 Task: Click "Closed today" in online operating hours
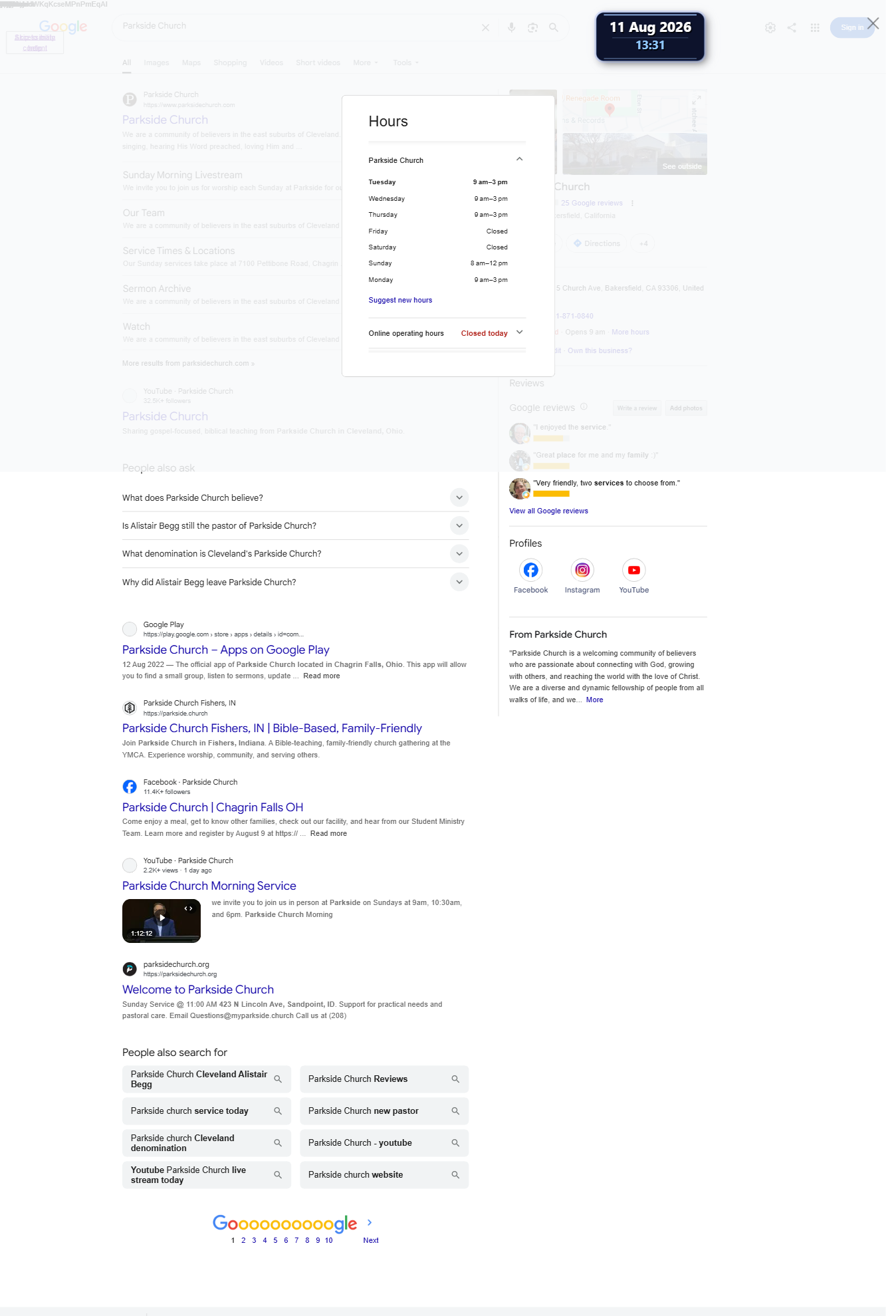485,333
